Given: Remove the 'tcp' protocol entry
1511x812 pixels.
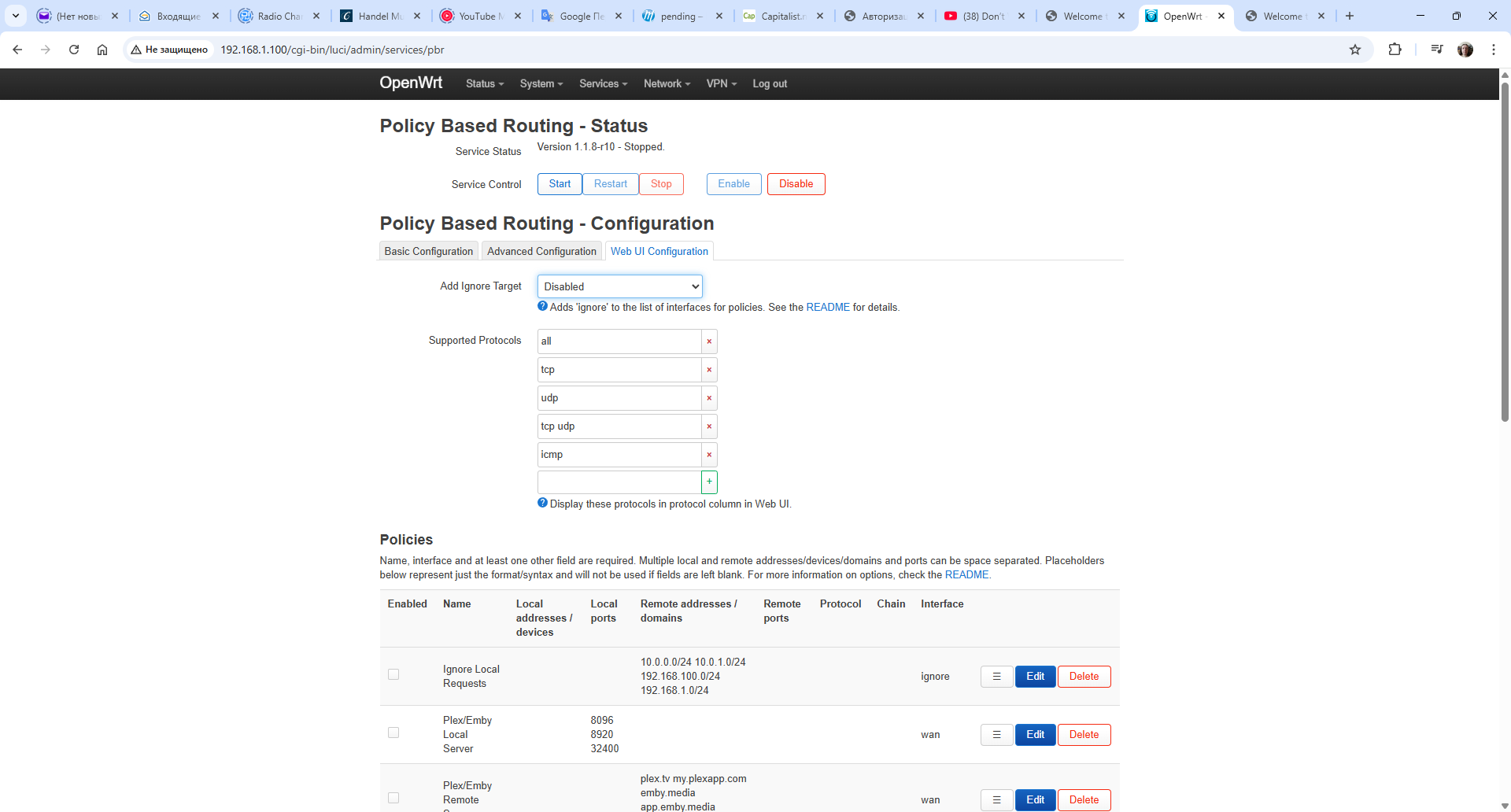Looking at the screenshot, I should (x=709, y=370).
